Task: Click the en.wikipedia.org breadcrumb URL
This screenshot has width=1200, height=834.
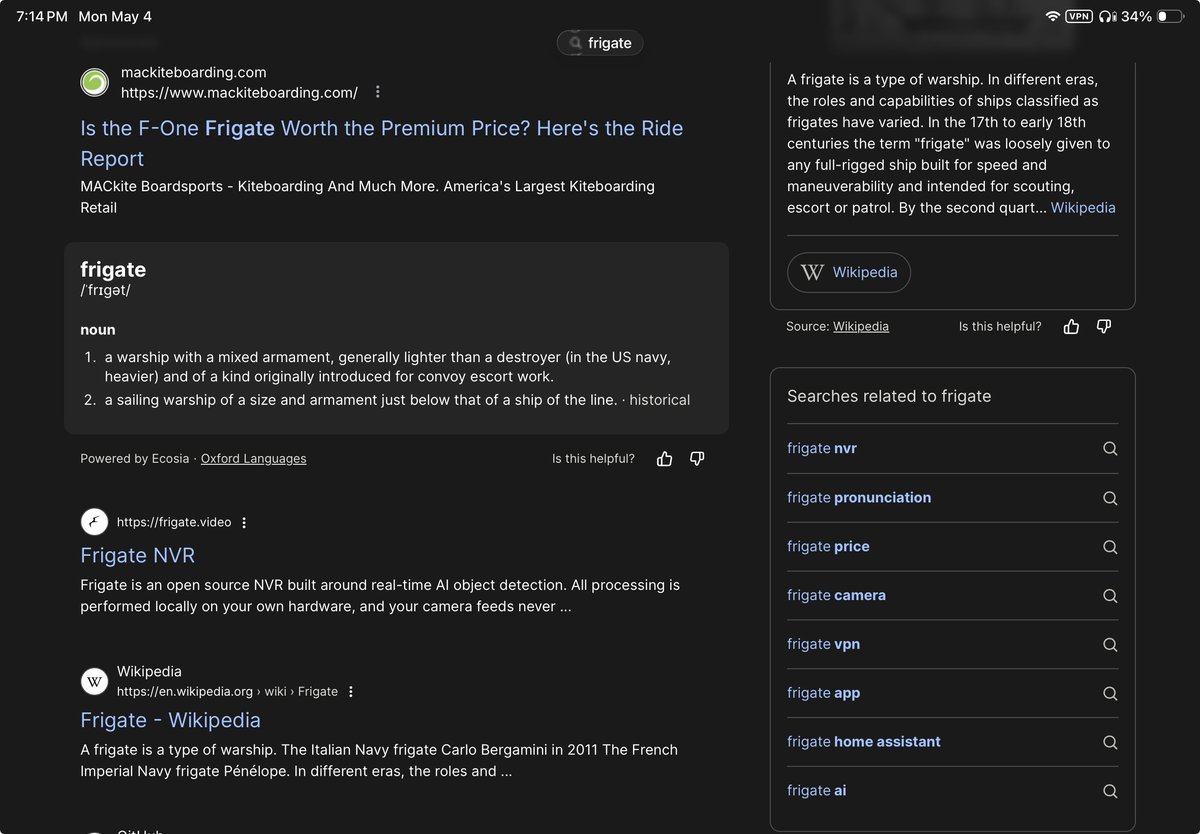Action: tap(227, 692)
